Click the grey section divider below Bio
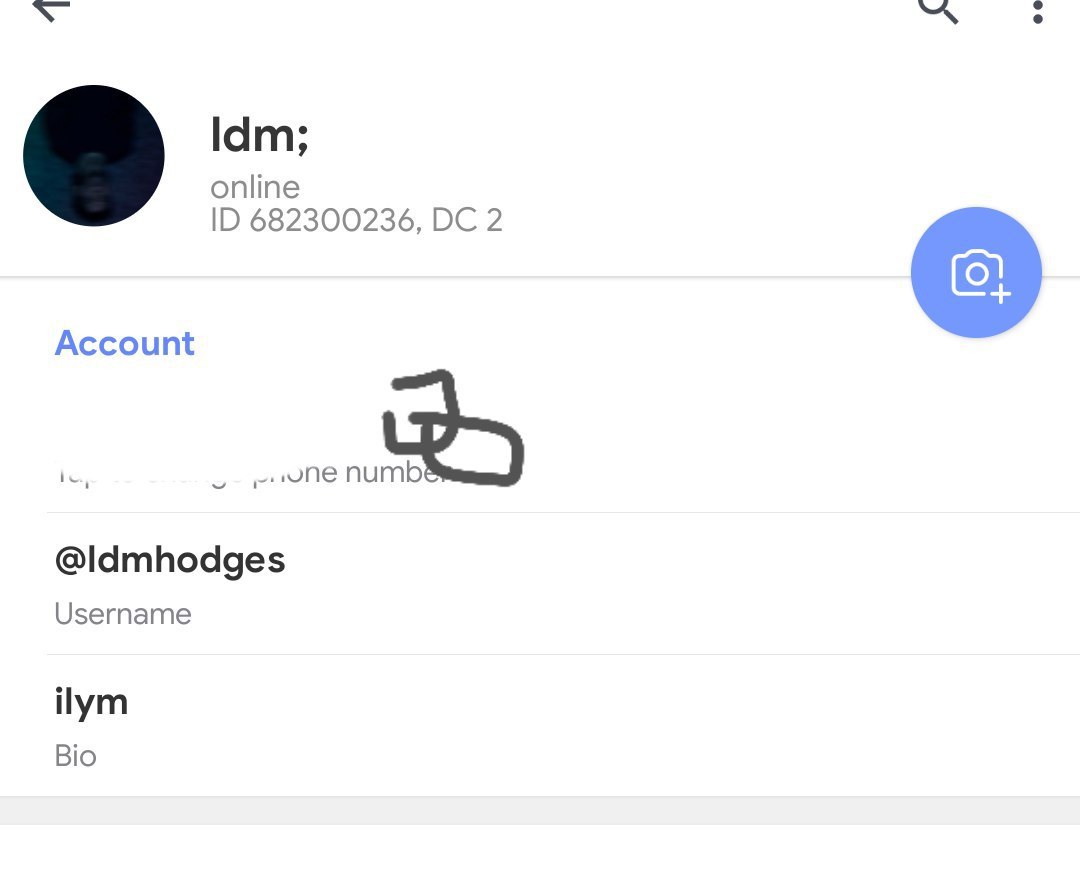The width and height of the screenshot is (1080, 872). click(x=540, y=811)
